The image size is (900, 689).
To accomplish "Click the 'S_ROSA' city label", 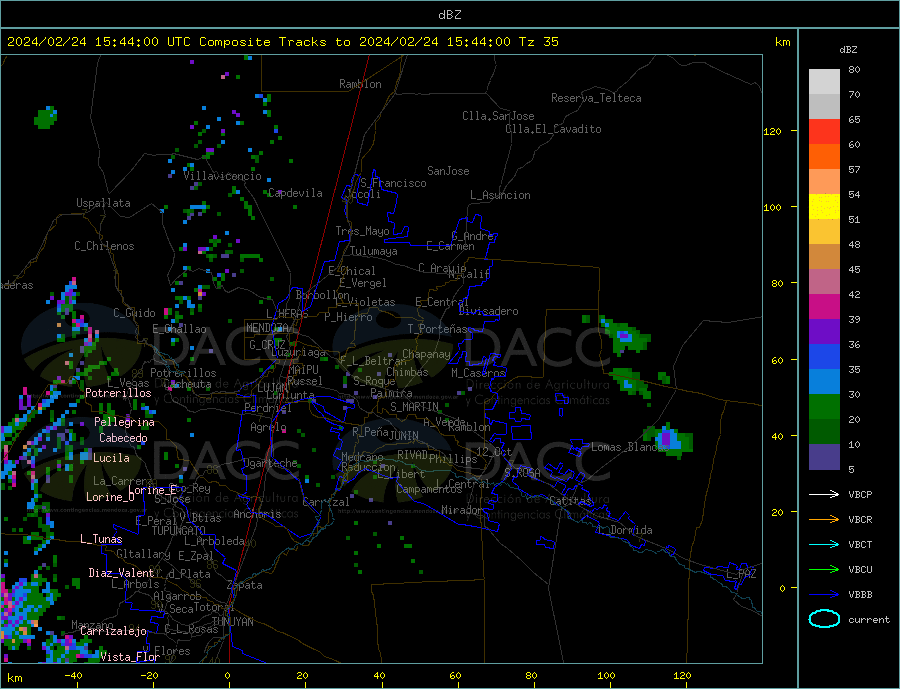I will [x=522, y=473].
